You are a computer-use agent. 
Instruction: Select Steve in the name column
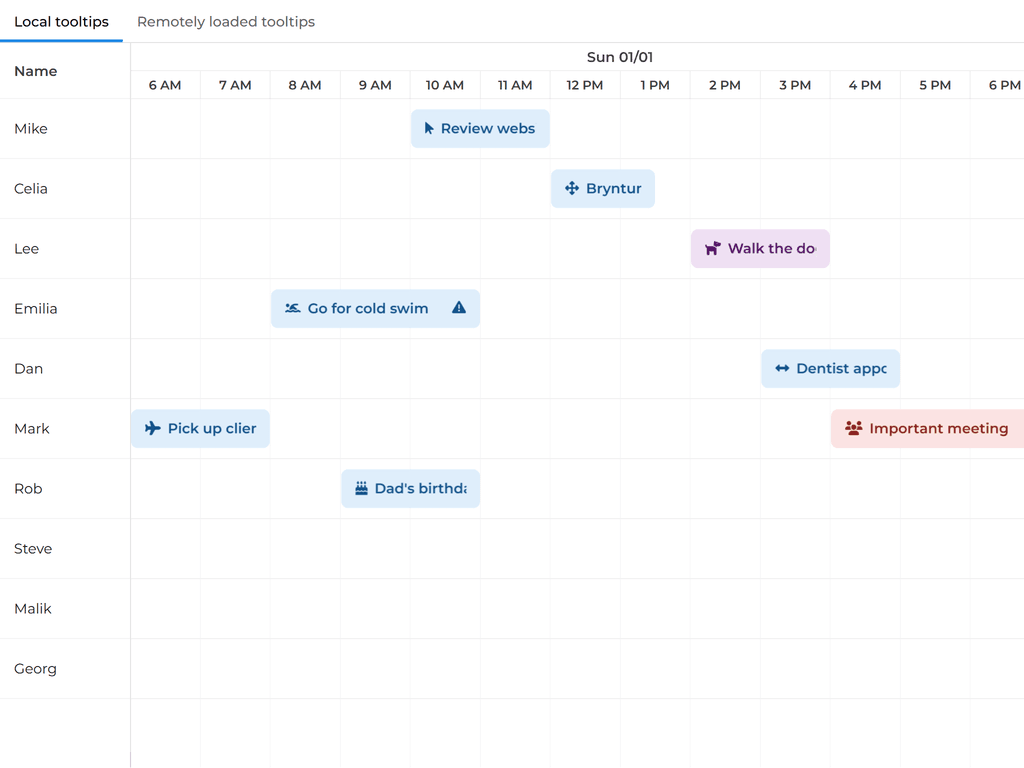click(x=33, y=549)
